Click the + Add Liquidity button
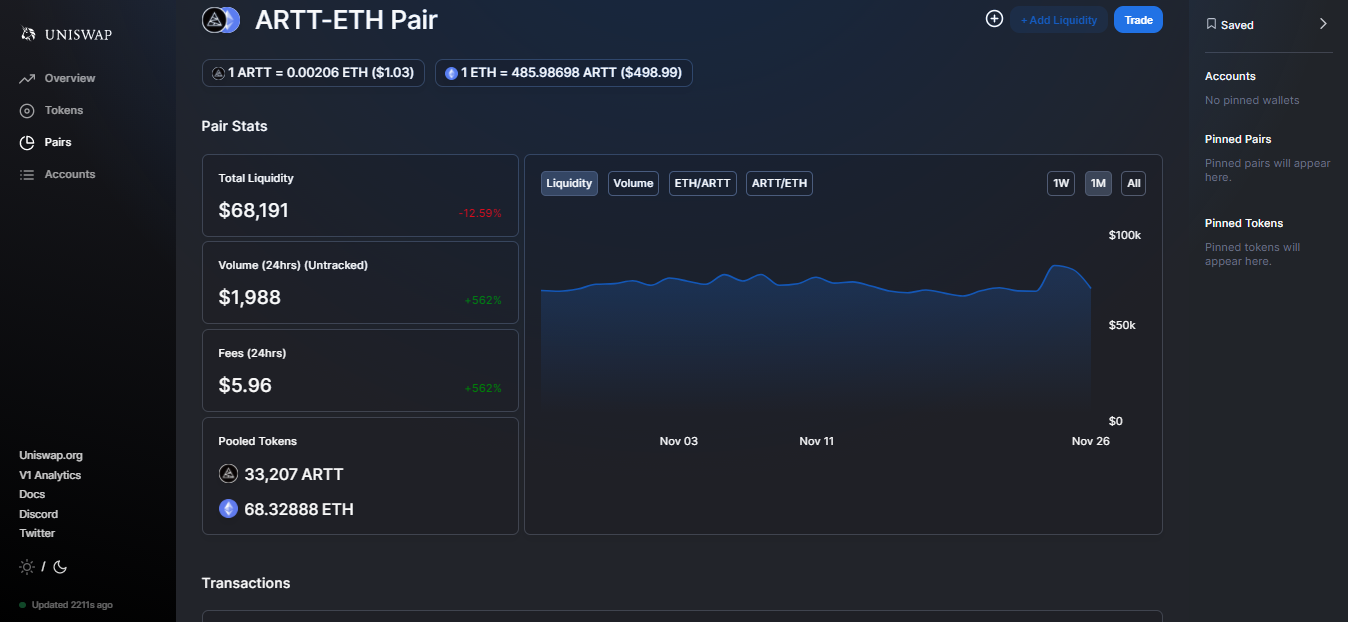The width and height of the screenshot is (1348, 622). (x=1059, y=20)
